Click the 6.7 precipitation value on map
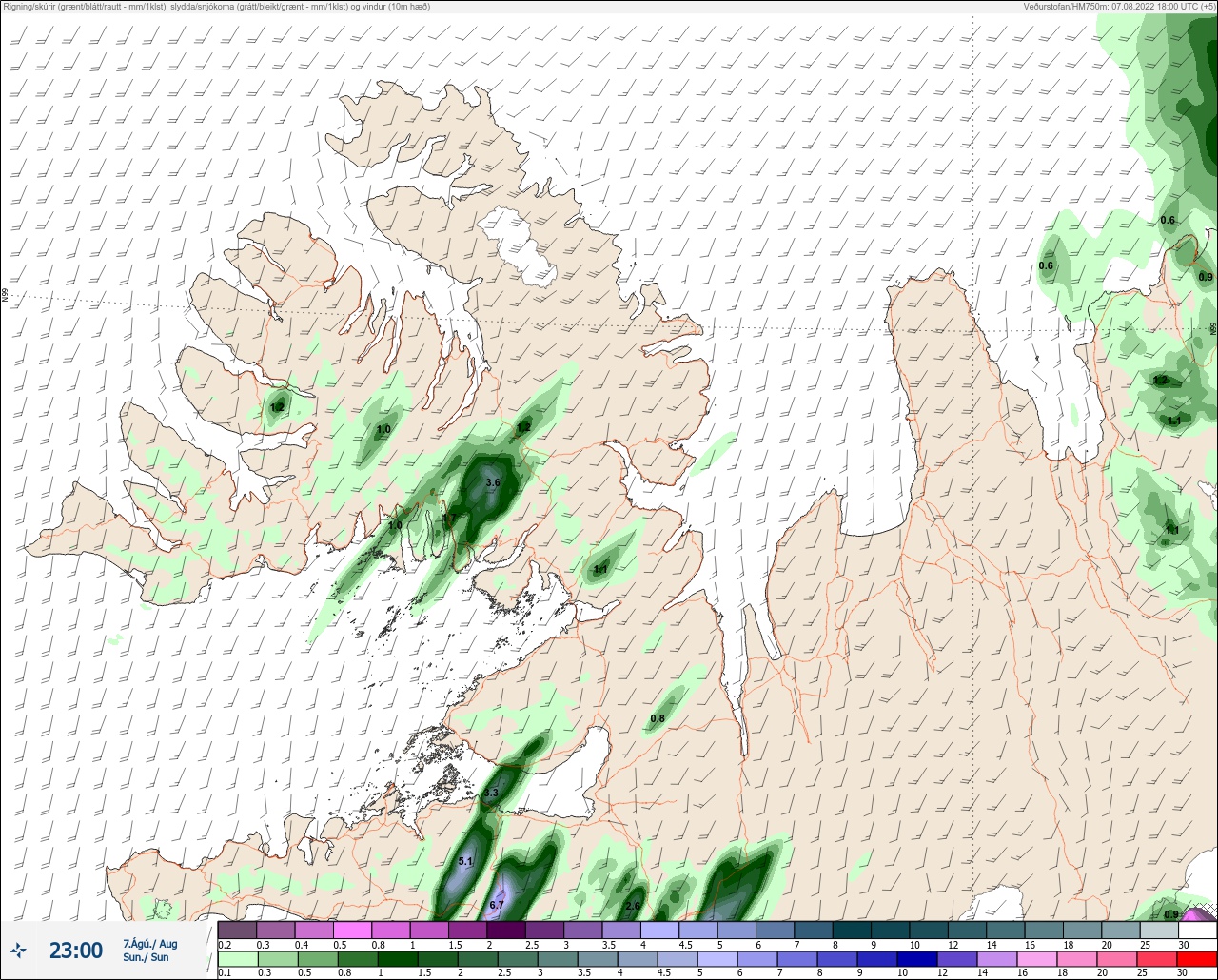 (x=496, y=905)
